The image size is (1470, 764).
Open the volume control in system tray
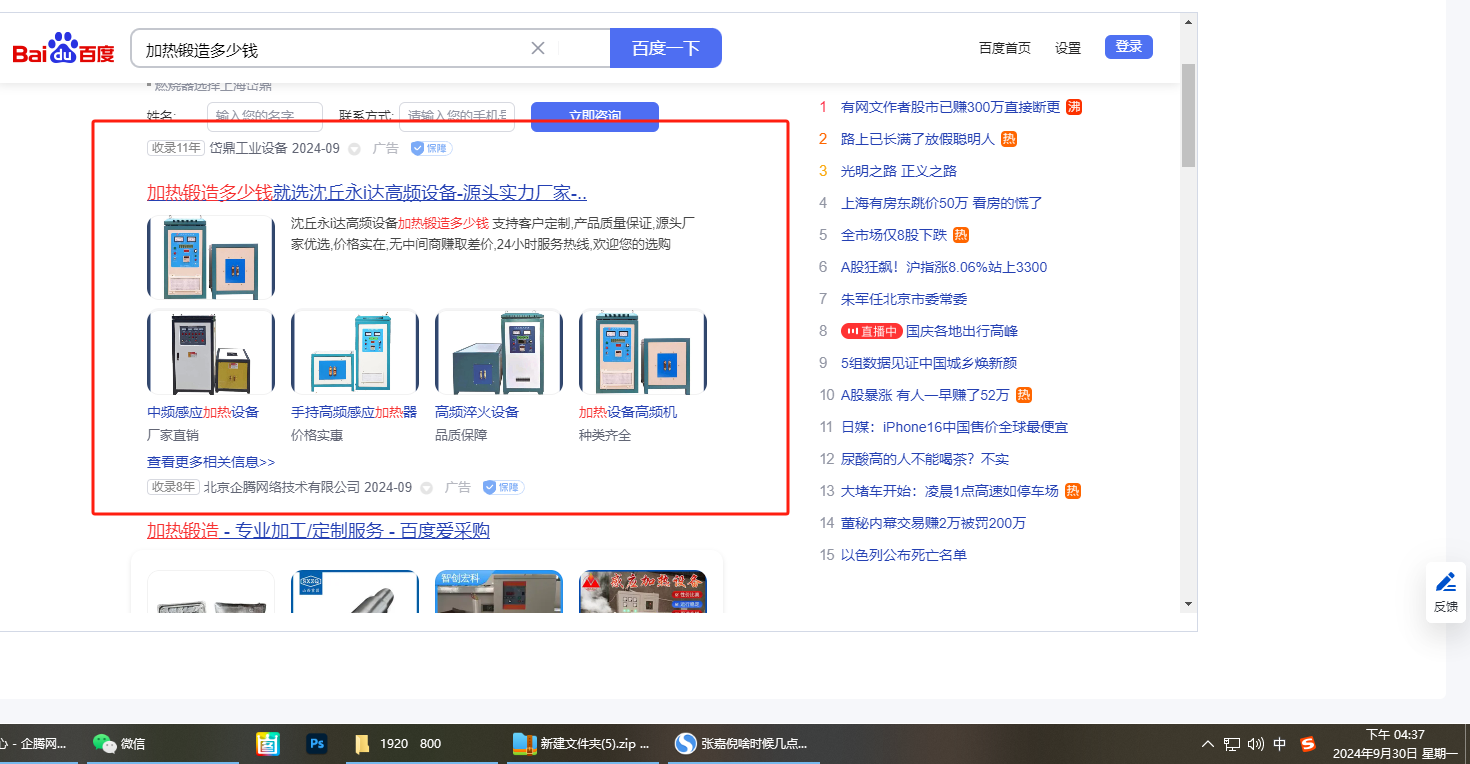(1256, 744)
